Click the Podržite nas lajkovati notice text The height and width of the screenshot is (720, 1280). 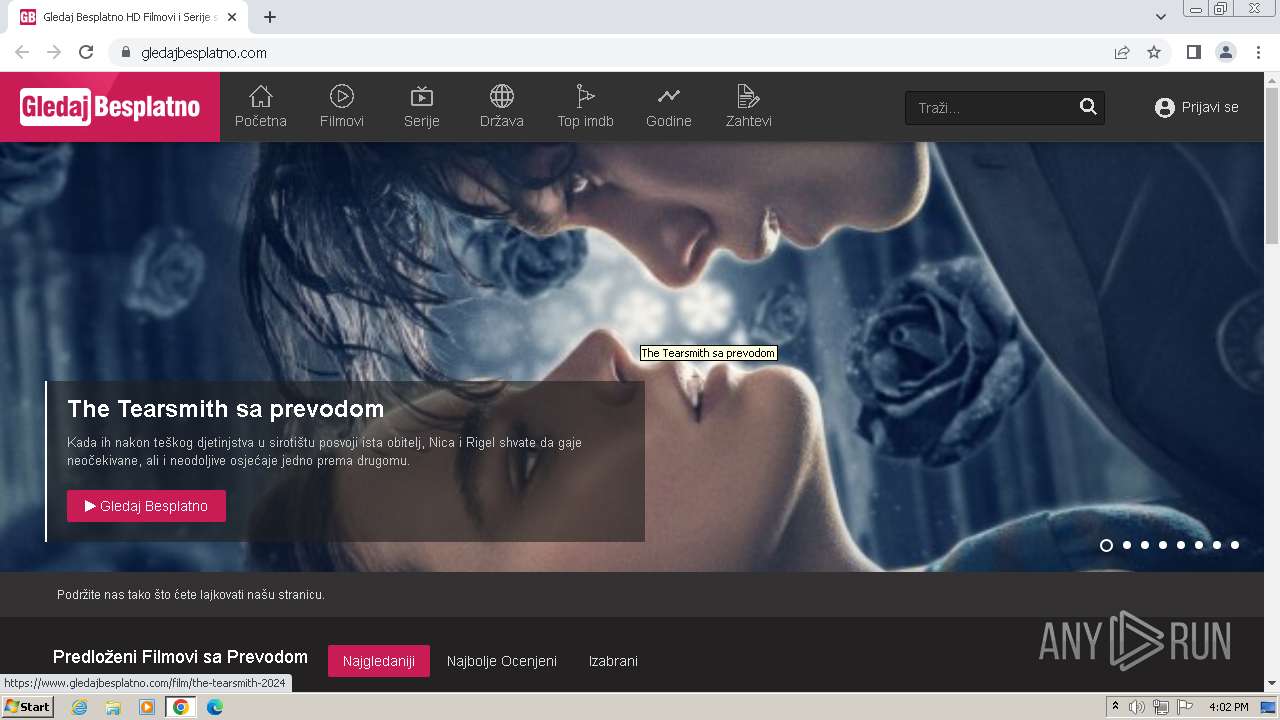click(x=191, y=595)
